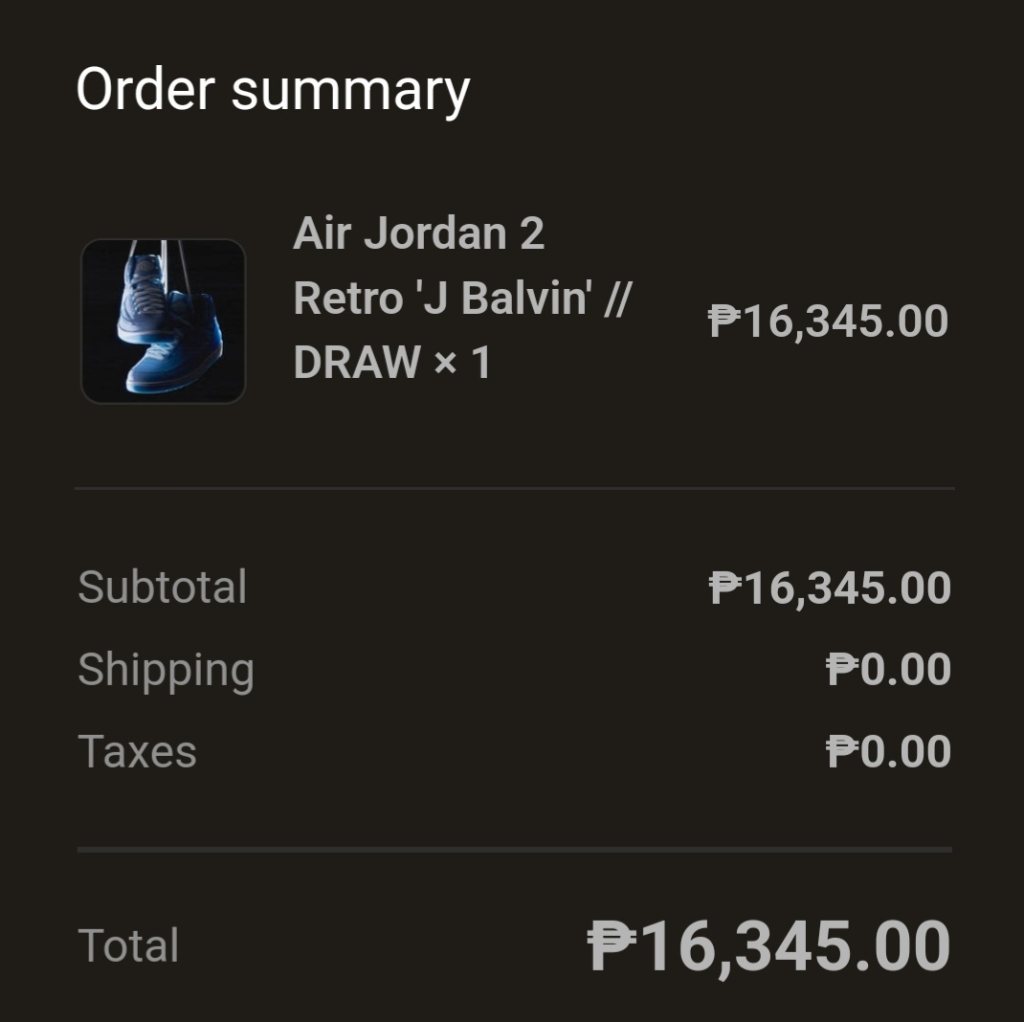Click the "× 1" quantity indicator
The width and height of the screenshot is (1024, 1022).
point(462,362)
